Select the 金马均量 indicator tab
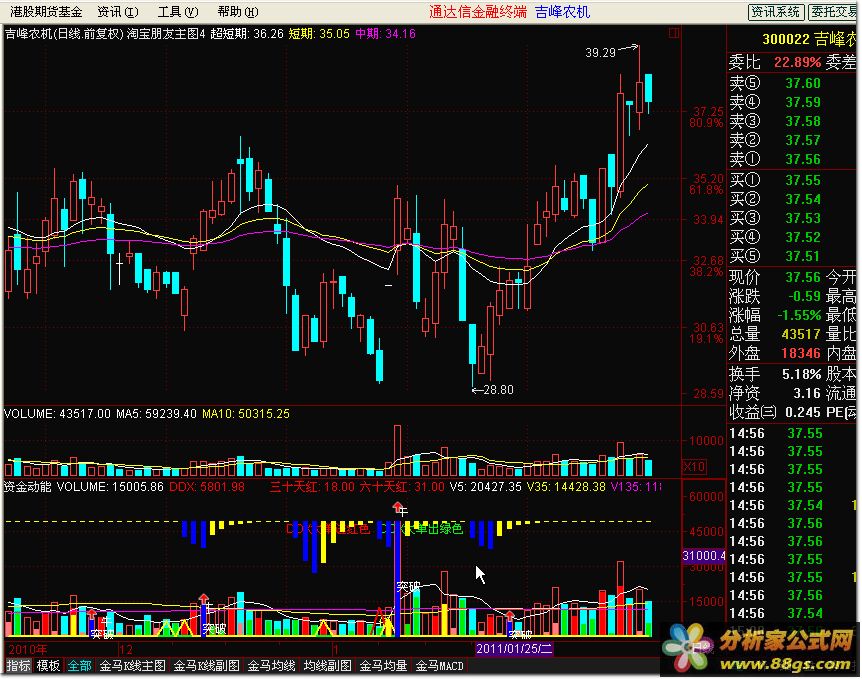 click(x=383, y=666)
